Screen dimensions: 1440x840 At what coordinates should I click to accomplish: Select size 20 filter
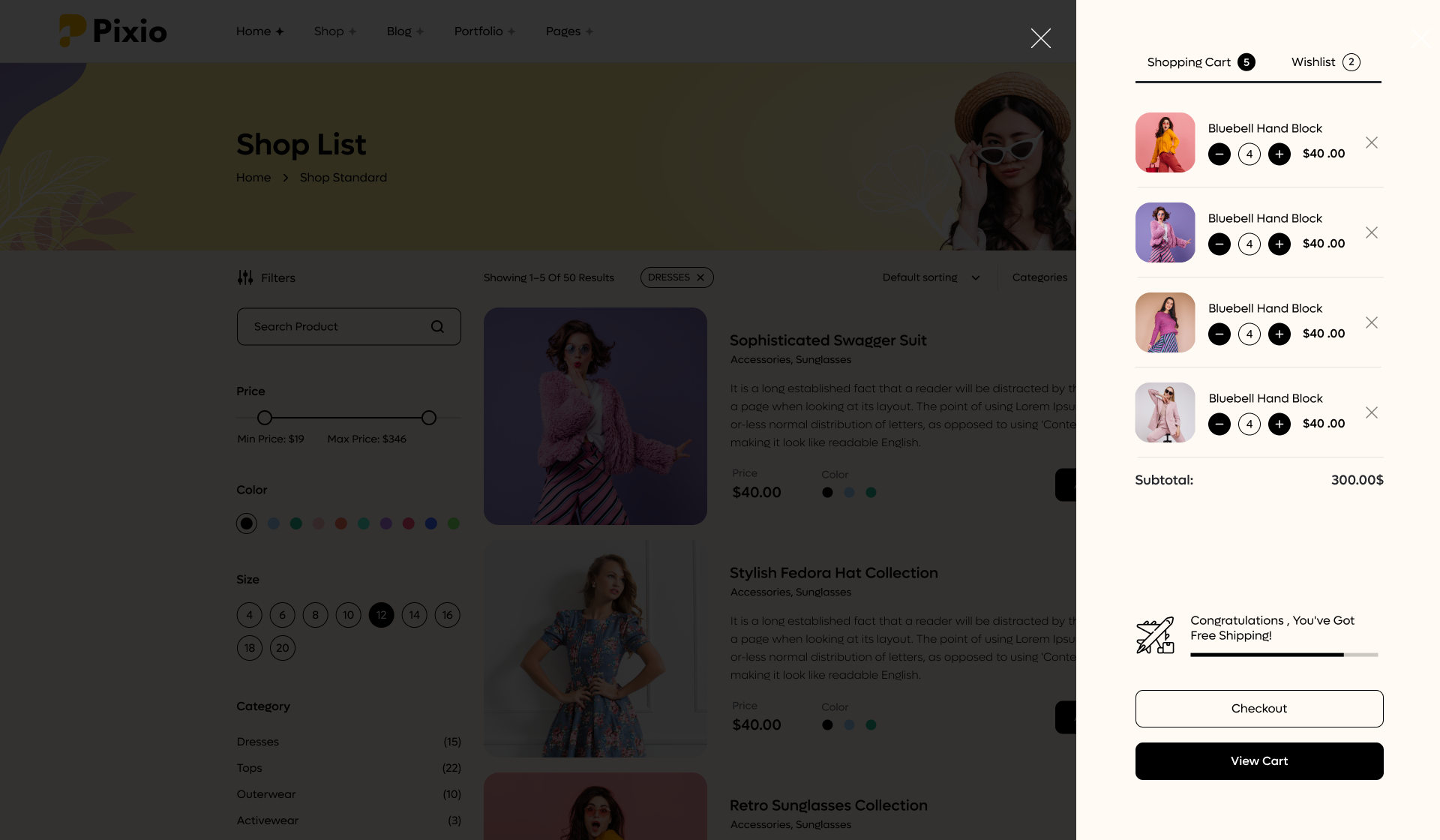283,647
